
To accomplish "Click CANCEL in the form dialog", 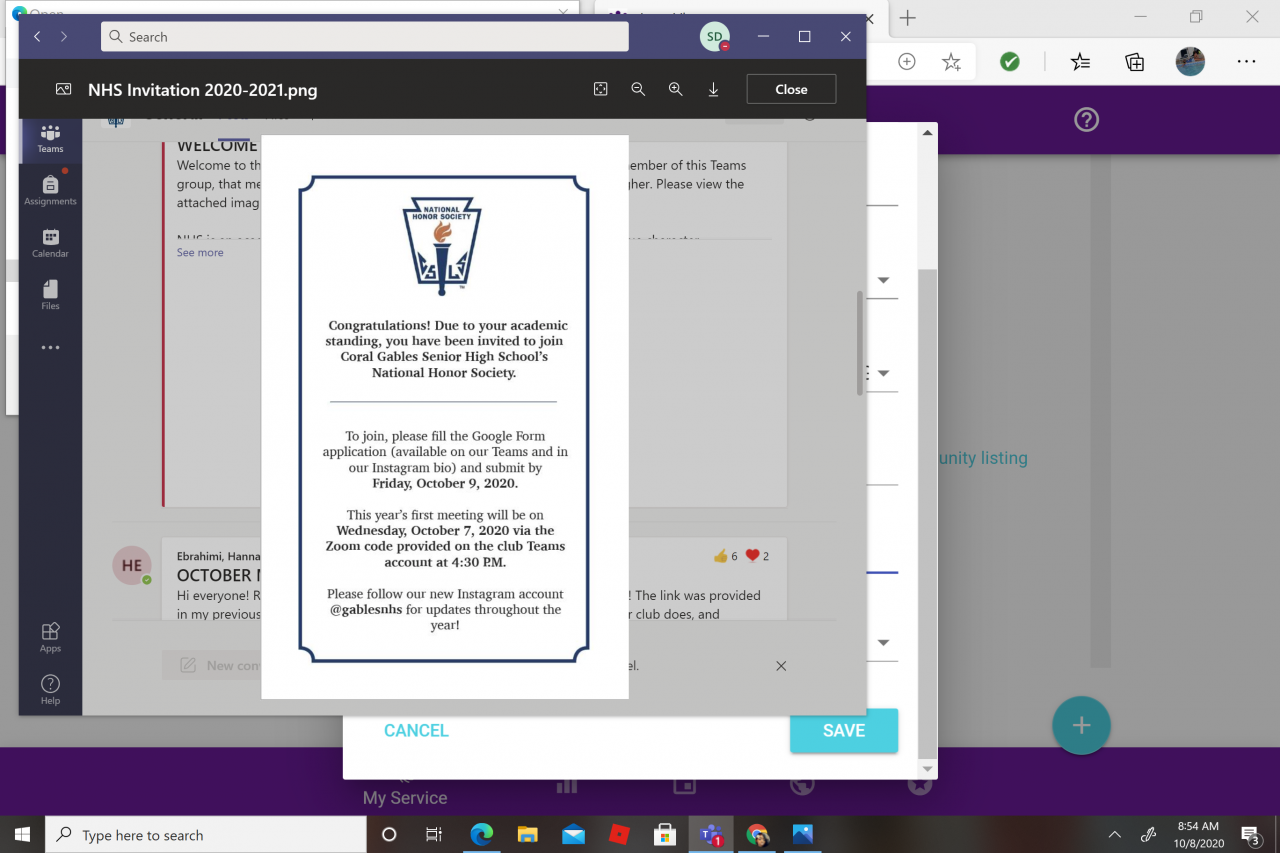I will (416, 731).
